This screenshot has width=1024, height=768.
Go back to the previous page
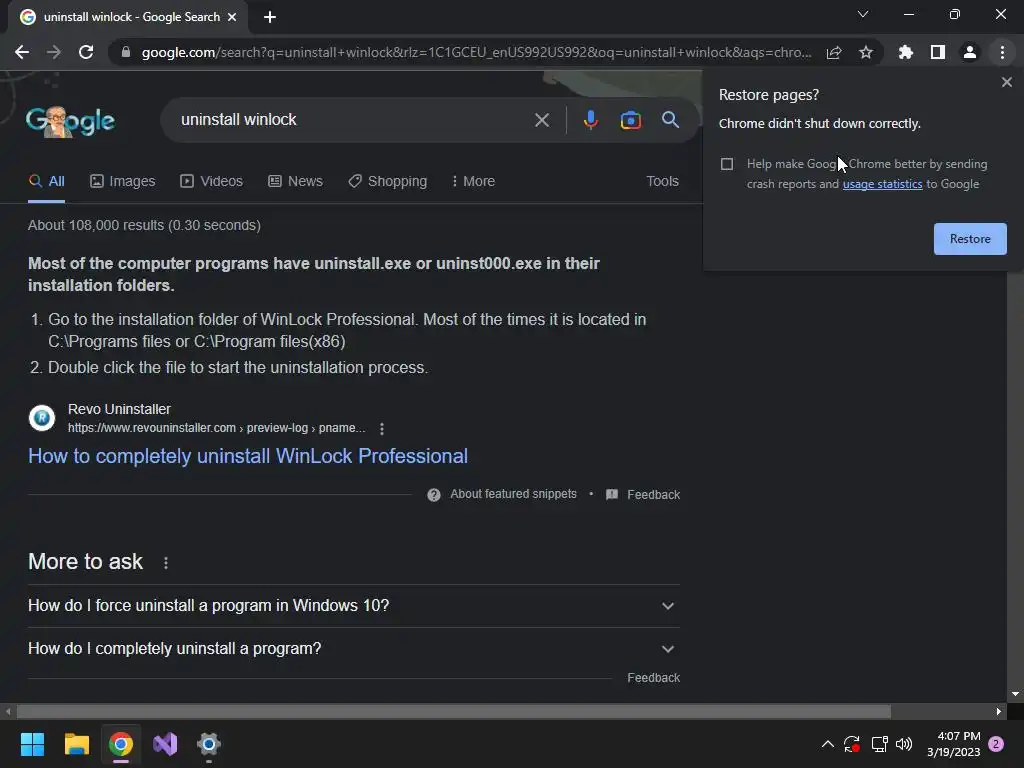pyautogui.click(x=22, y=52)
